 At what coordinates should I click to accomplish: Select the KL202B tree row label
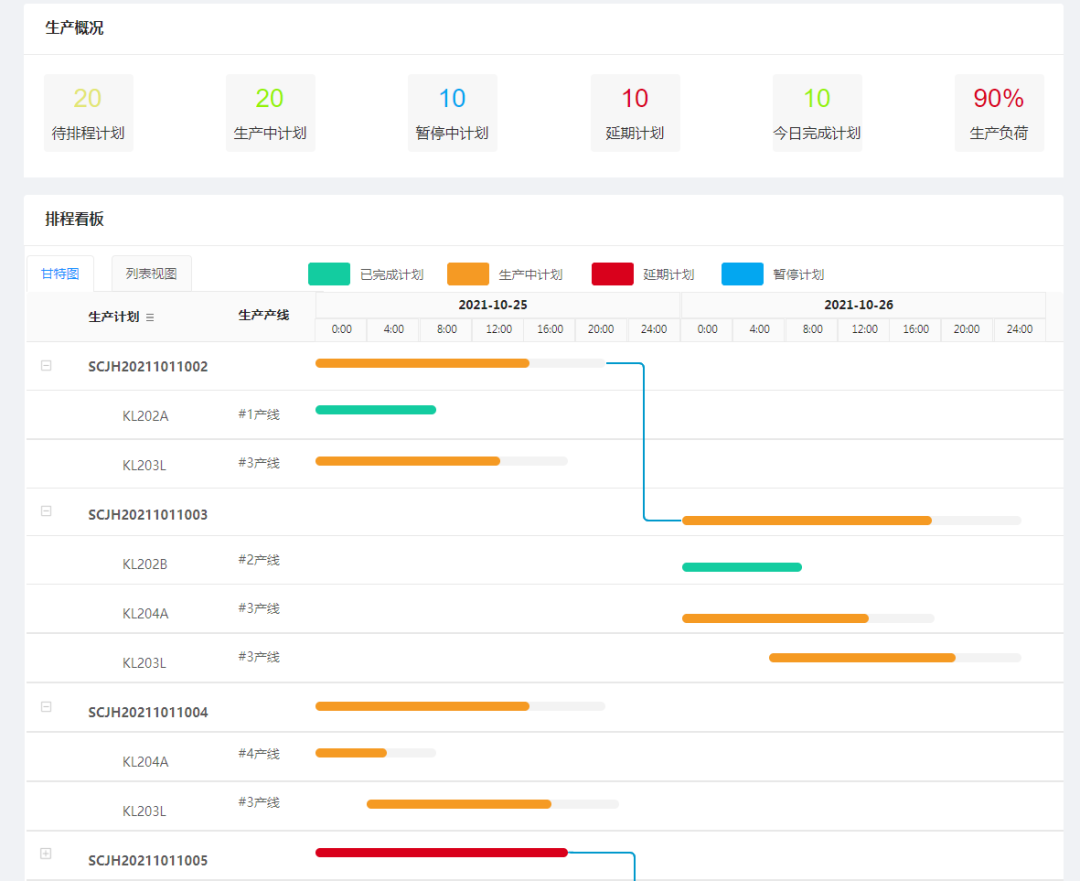click(x=145, y=564)
